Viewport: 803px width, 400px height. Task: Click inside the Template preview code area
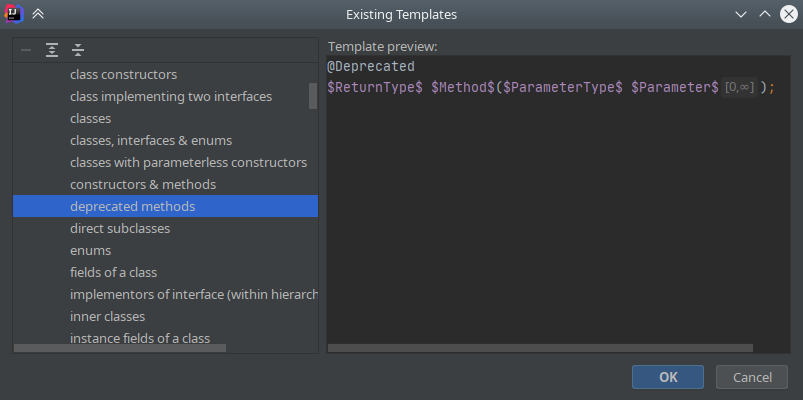tap(550, 220)
